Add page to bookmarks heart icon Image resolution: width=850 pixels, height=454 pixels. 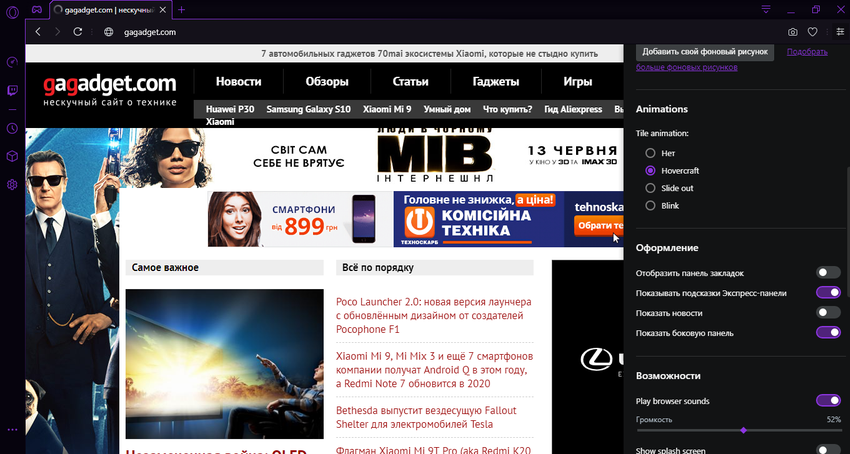(x=814, y=32)
